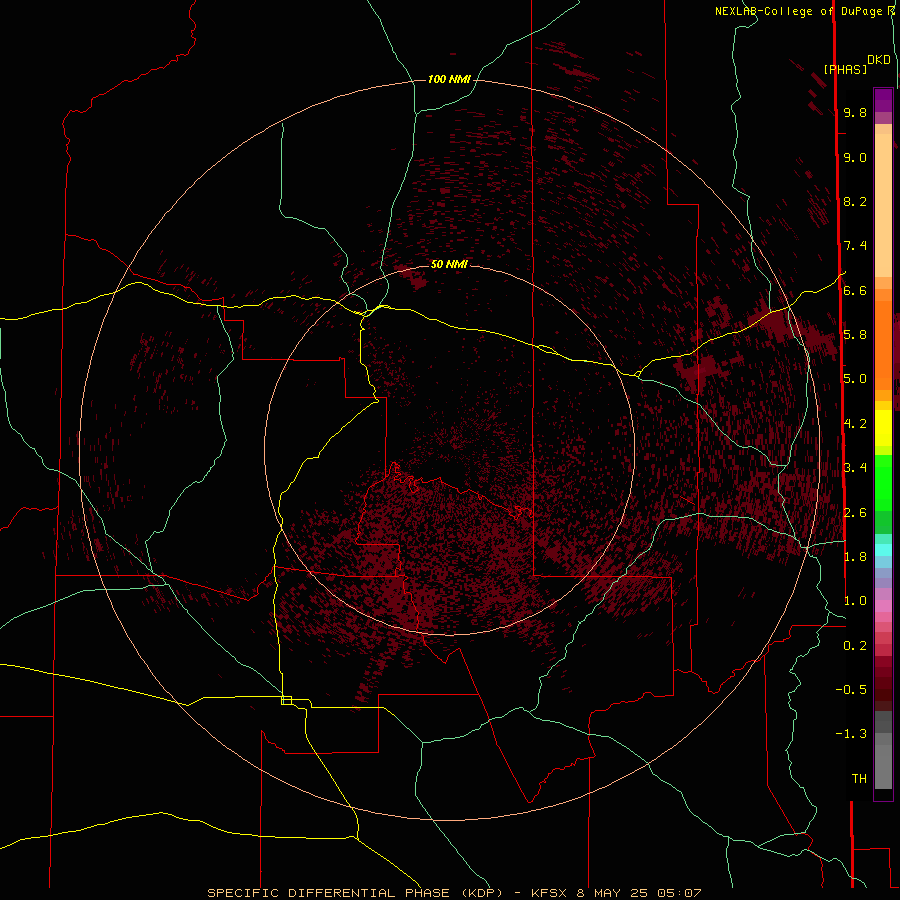The height and width of the screenshot is (900, 900).
Task: Select the 4.2 value on the color scale
Action: coord(855,424)
